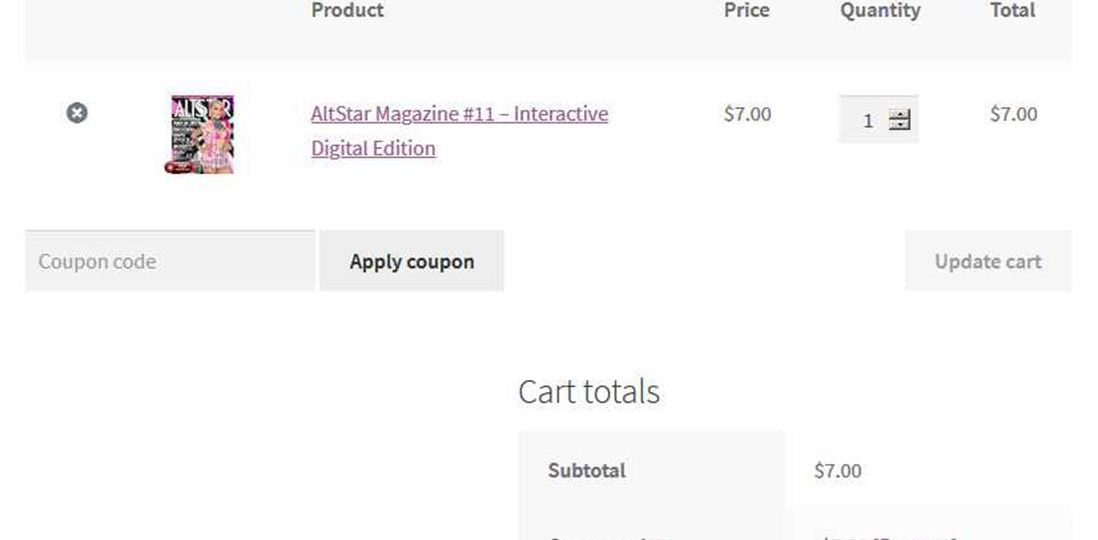Remove AltStar Magazine from the cart
The image size is (1098, 540).
(77, 113)
